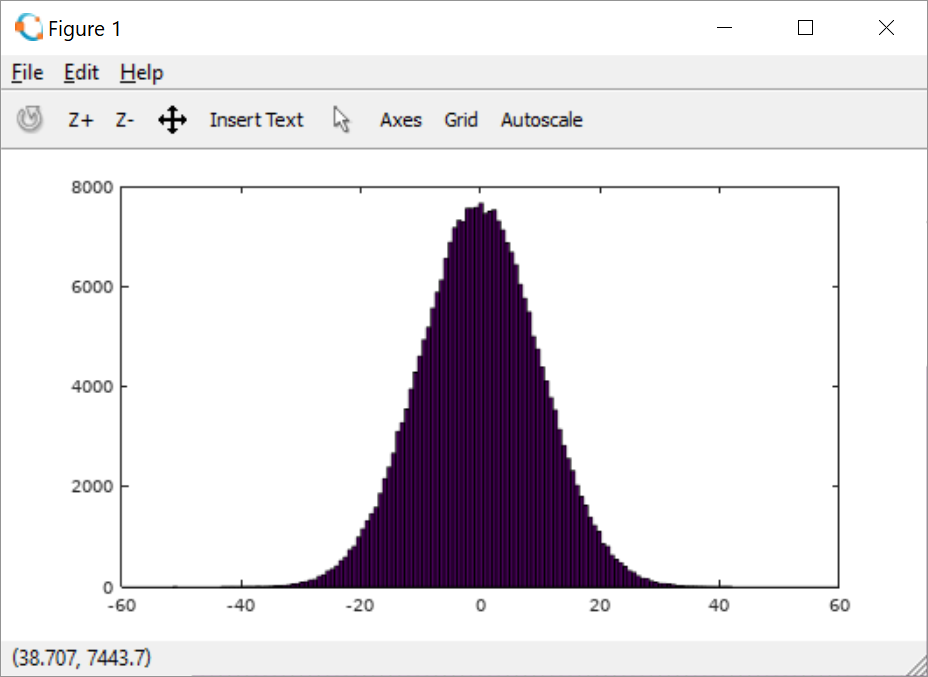Open the File menu
The width and height of the screenshot is (928, 677).
pyautogui.click(x=26, y=72)
